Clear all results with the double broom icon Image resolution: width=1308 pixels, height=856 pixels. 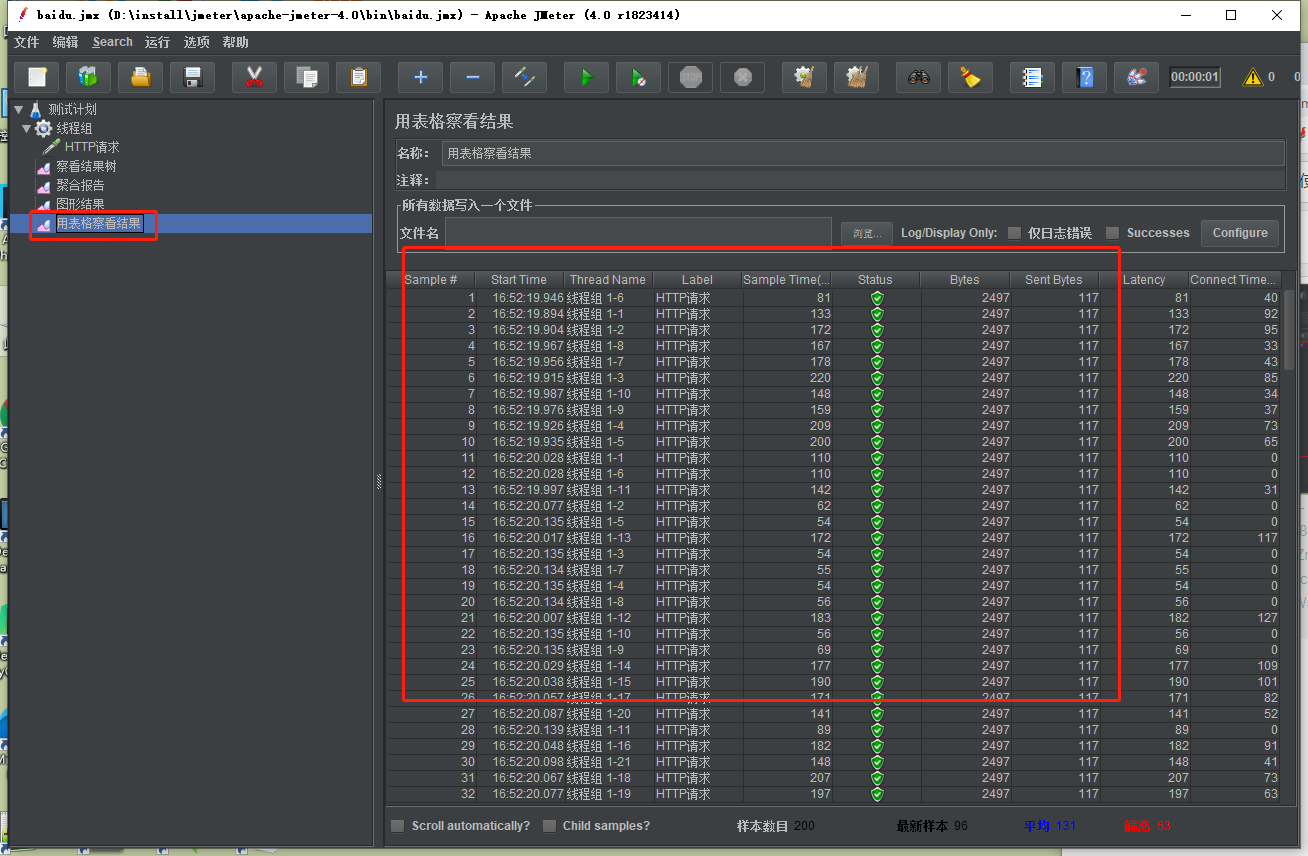(856, 77)
